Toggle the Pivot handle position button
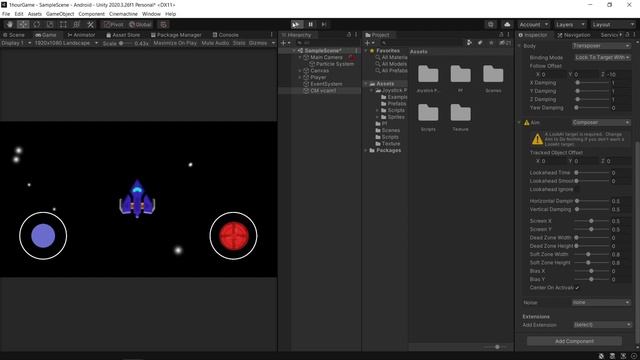Viewport: 640px width, 360px height. pos(113,24)
